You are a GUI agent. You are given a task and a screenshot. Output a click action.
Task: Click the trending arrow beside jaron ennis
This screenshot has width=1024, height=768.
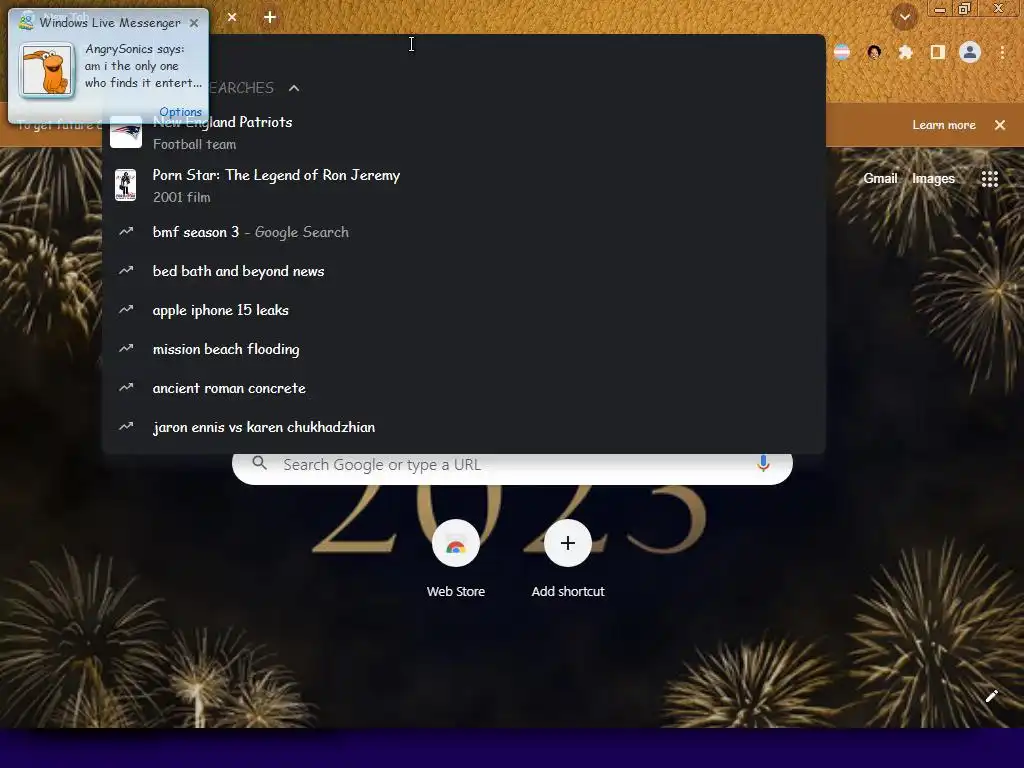(126, 426)
